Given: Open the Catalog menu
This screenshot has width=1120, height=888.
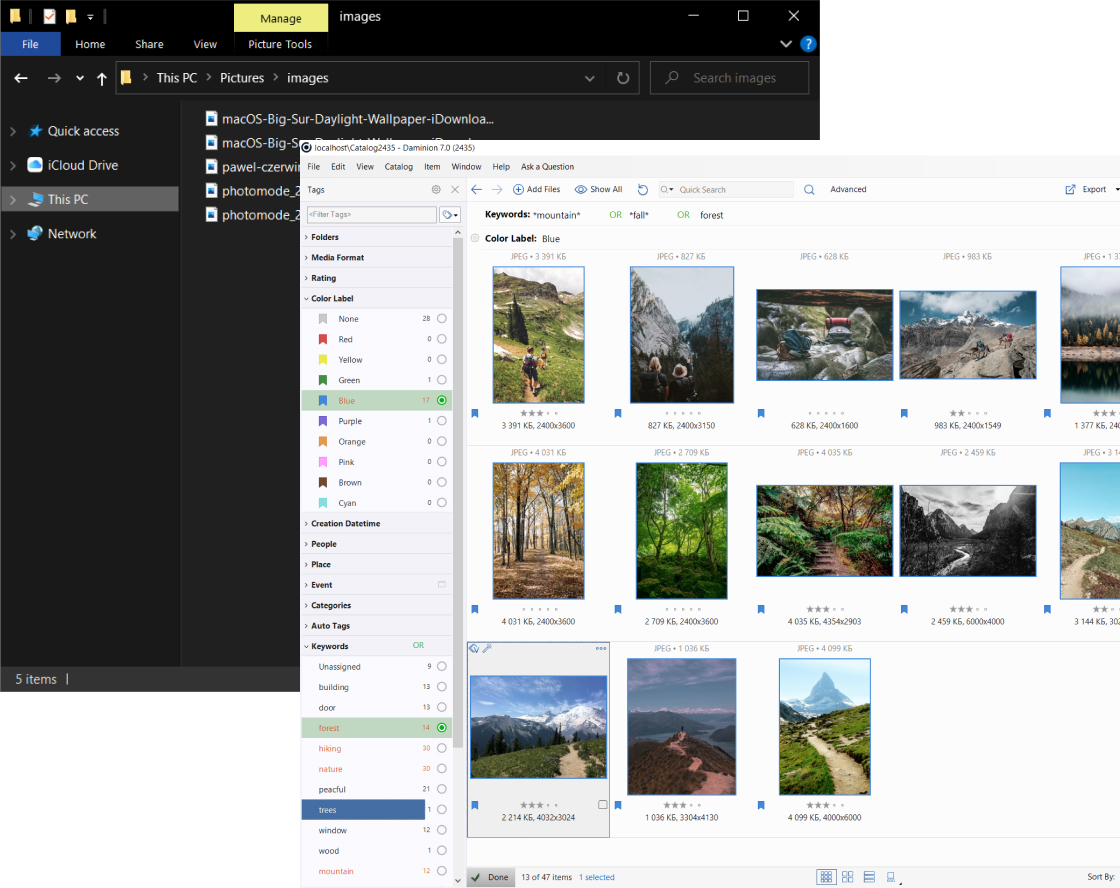Looking at the screenshot, I should coord(398,167).
